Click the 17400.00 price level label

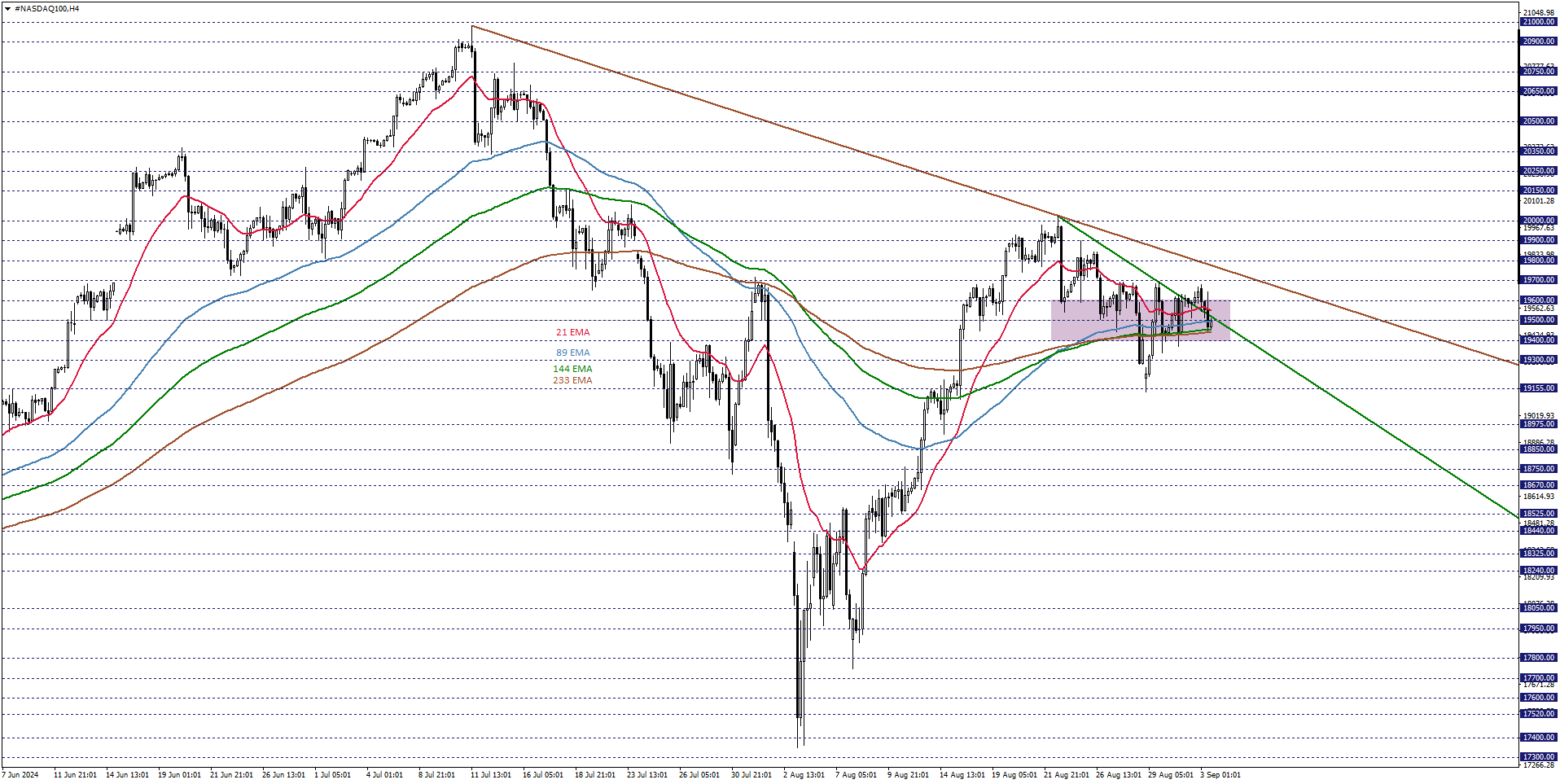coord(1538,738)
